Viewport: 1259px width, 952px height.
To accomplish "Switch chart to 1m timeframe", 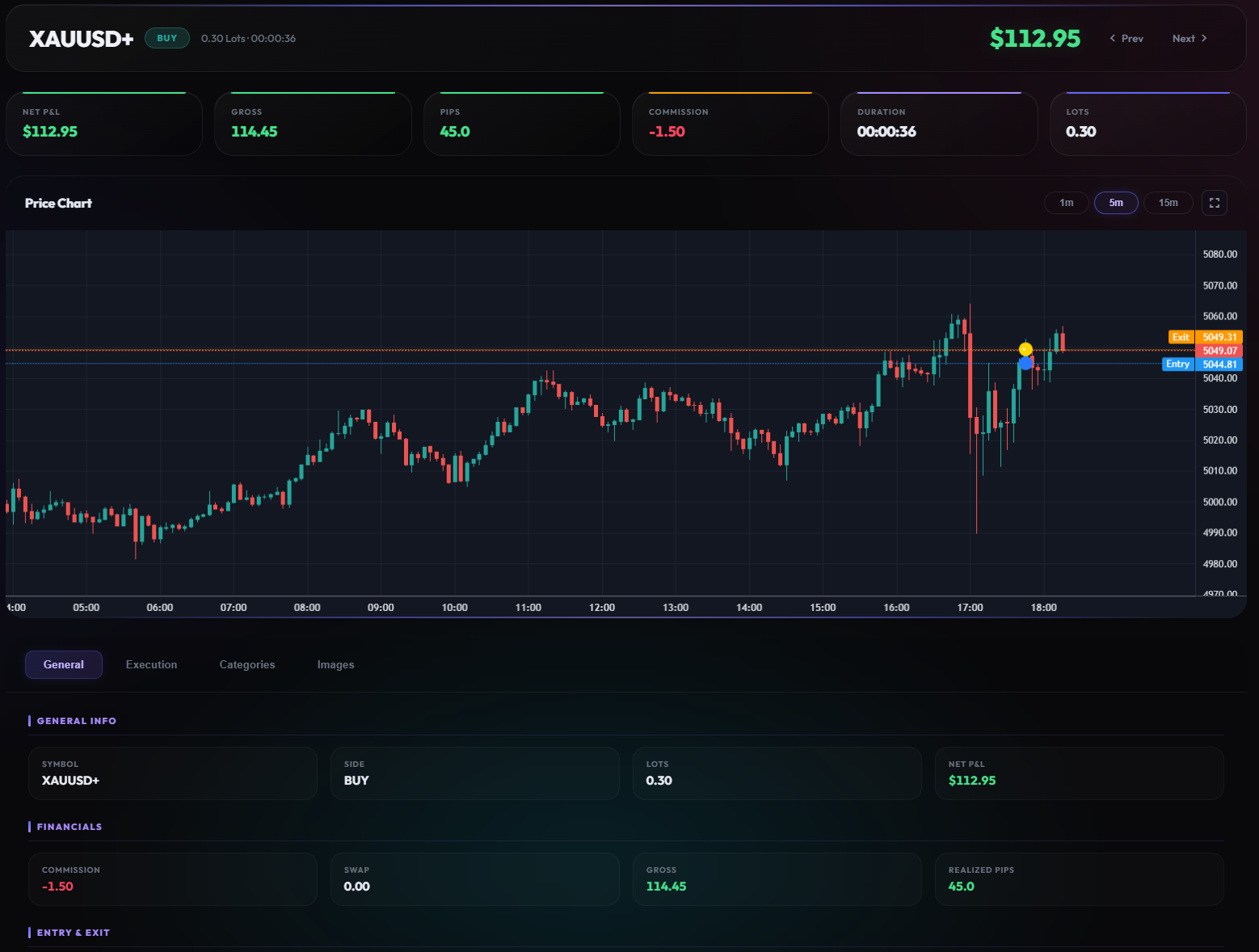I will [1066, 203].
